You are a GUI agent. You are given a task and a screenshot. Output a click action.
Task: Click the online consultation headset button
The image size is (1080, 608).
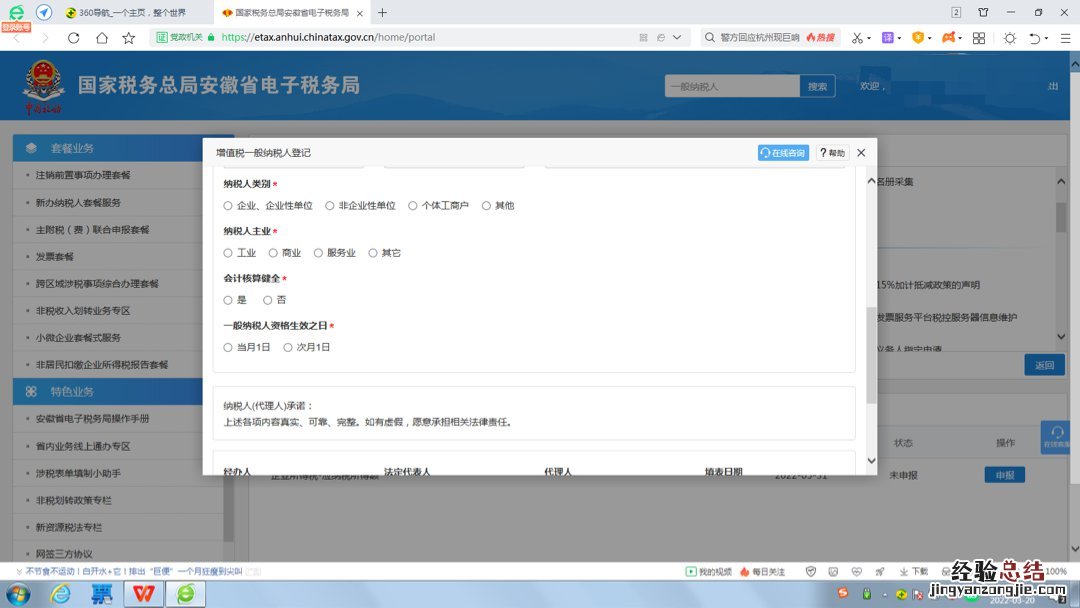[782, 153]
